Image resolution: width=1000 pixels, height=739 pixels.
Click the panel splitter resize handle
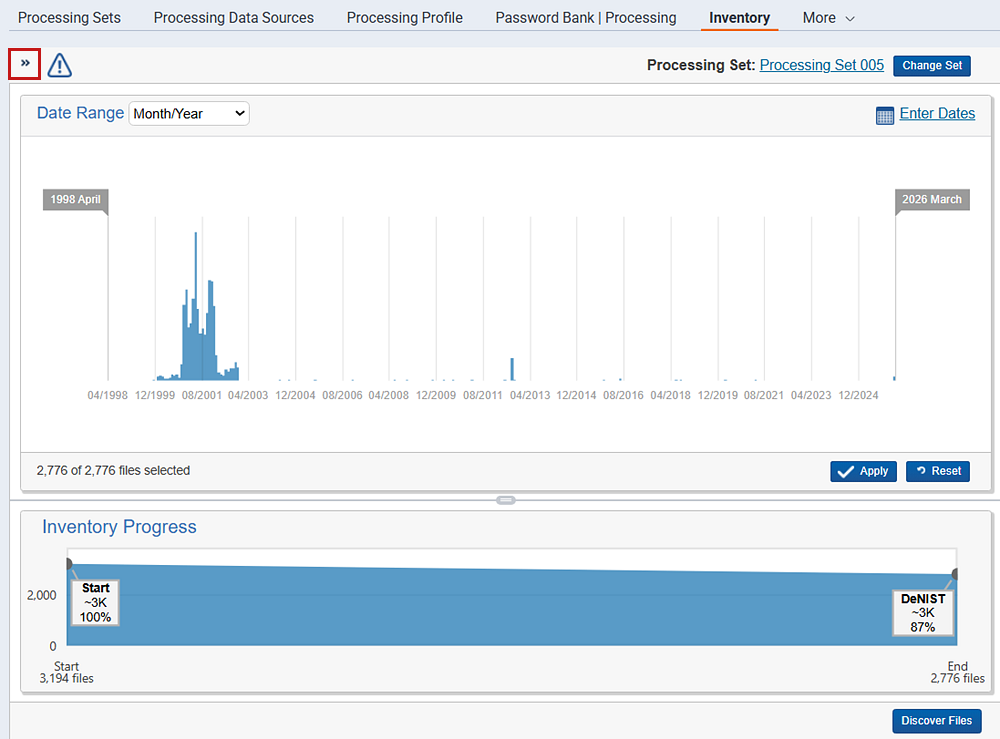click(506, 499)
